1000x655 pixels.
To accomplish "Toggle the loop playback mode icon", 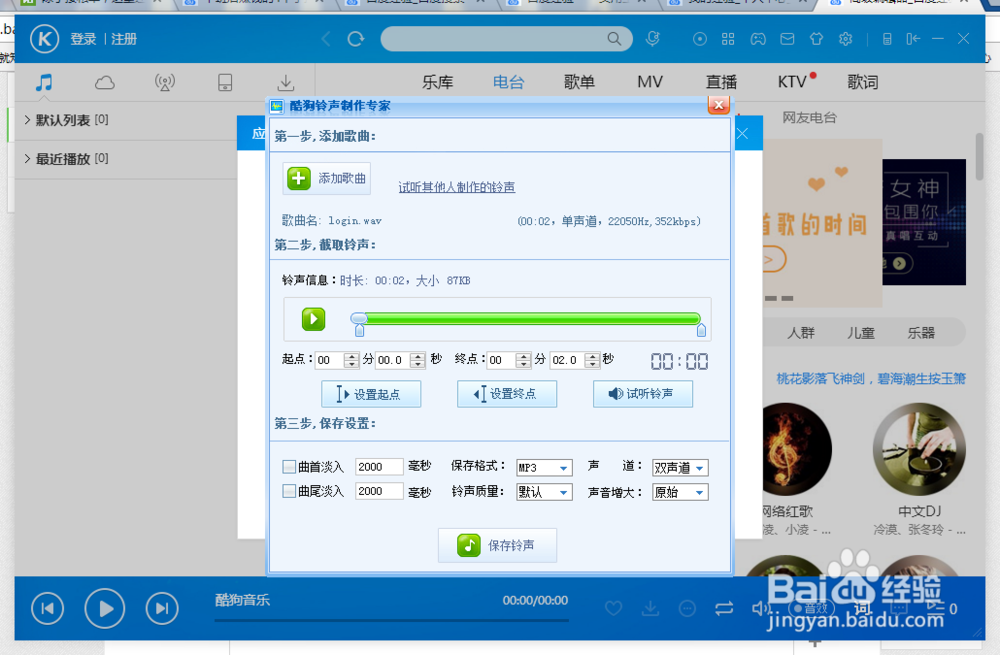I will point(724,608).
